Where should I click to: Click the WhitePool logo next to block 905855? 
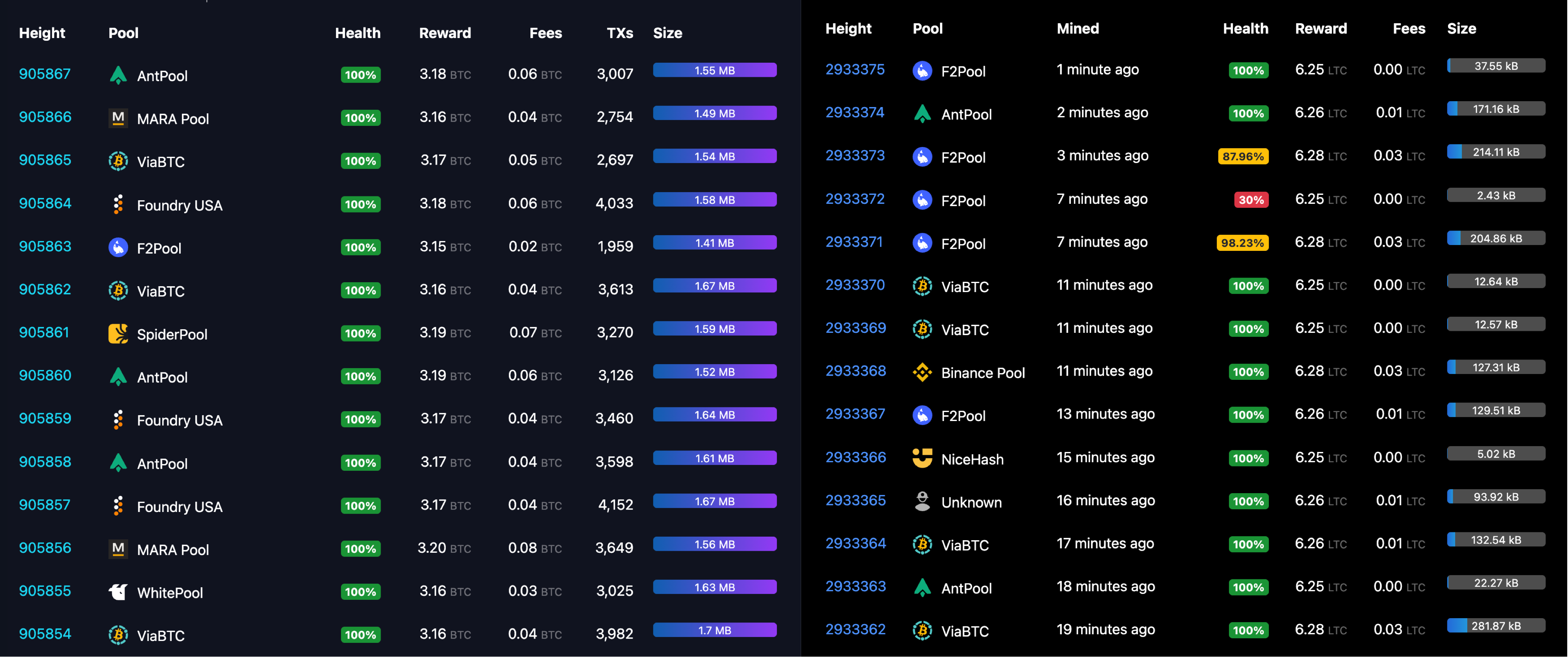coord(118,592)
